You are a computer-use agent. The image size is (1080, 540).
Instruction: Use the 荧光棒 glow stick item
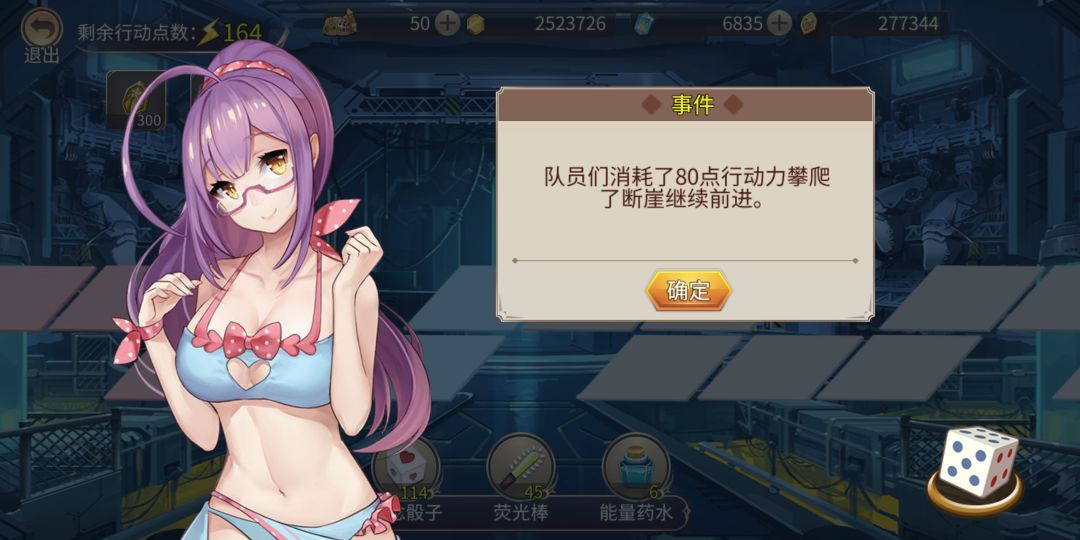[521, 467]
